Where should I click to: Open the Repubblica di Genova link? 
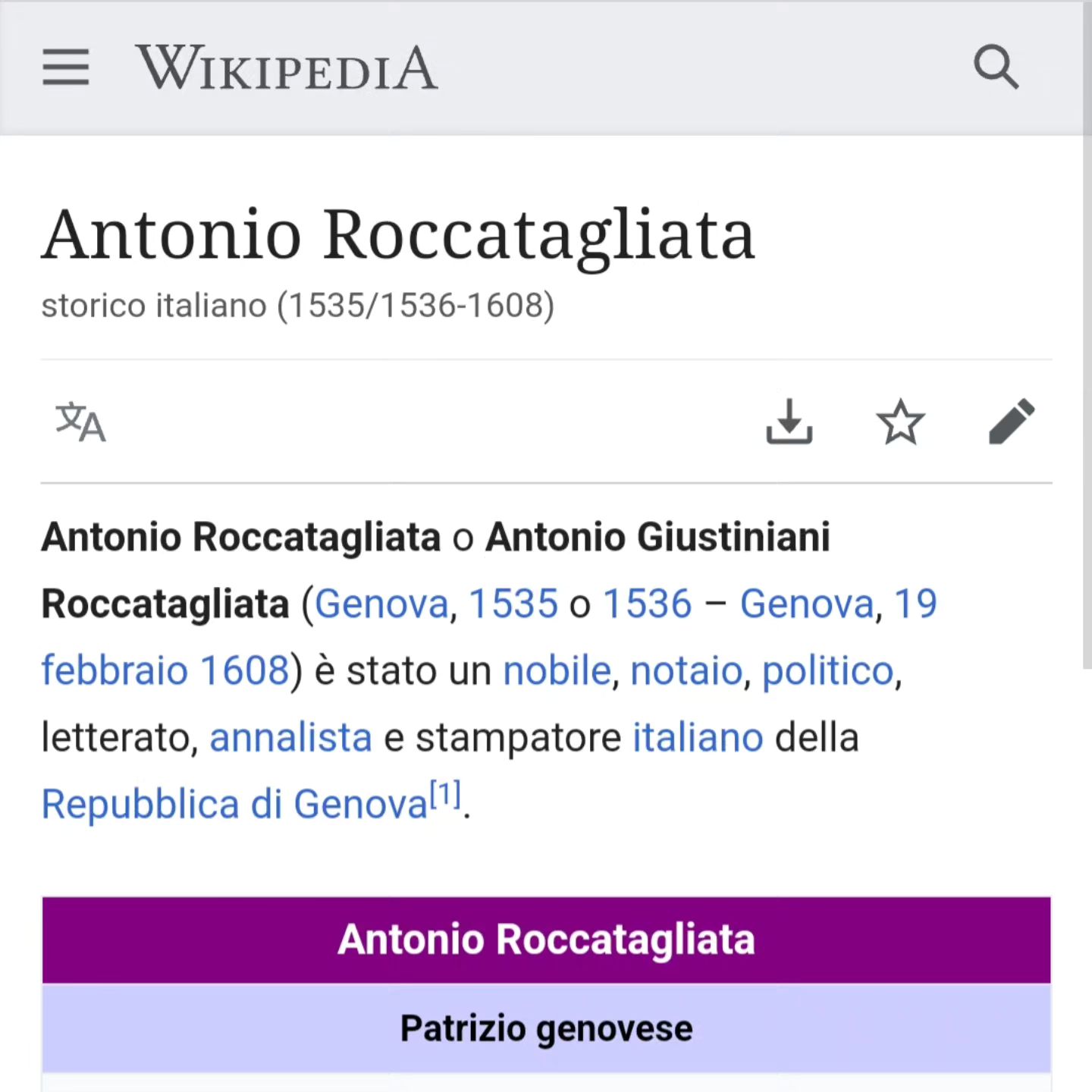(x=235, y=805)
